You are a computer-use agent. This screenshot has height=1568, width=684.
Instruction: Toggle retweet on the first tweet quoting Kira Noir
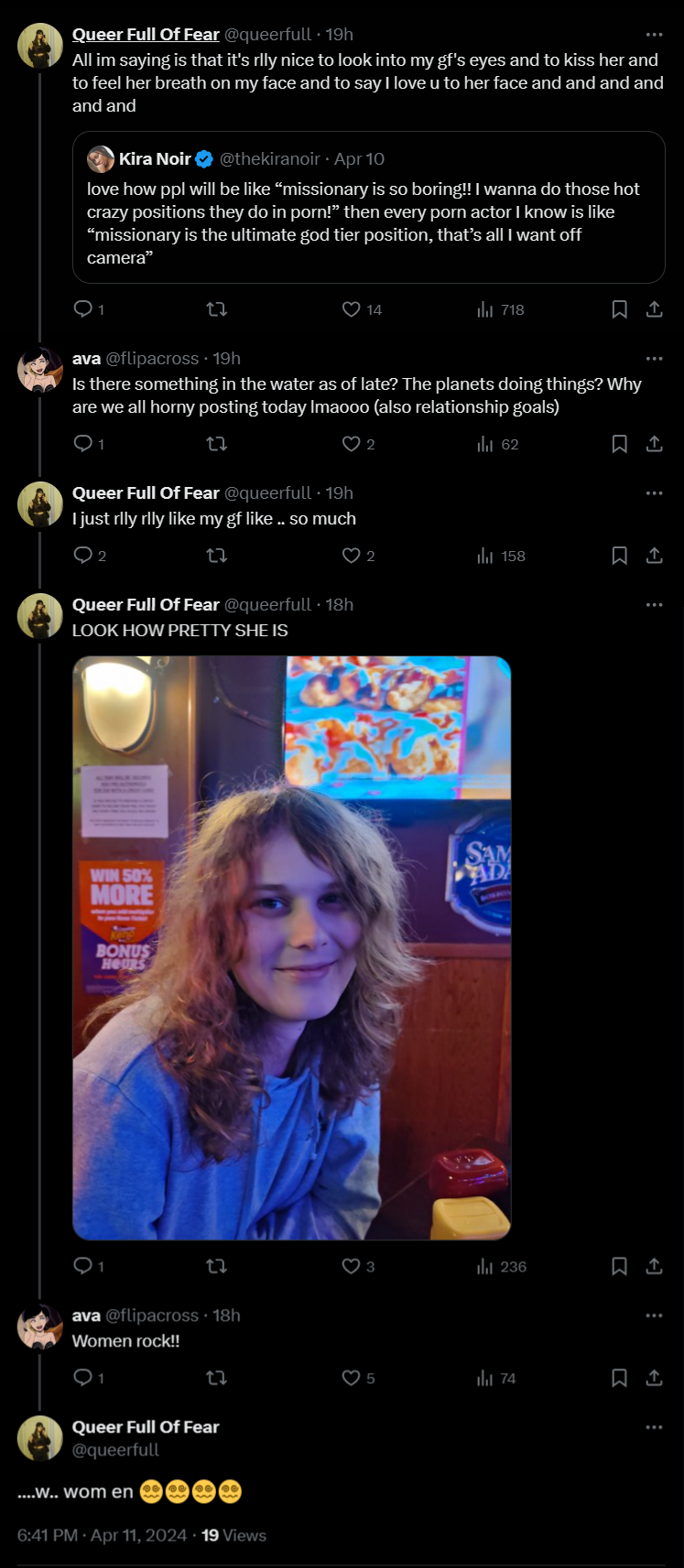(216, 309)
